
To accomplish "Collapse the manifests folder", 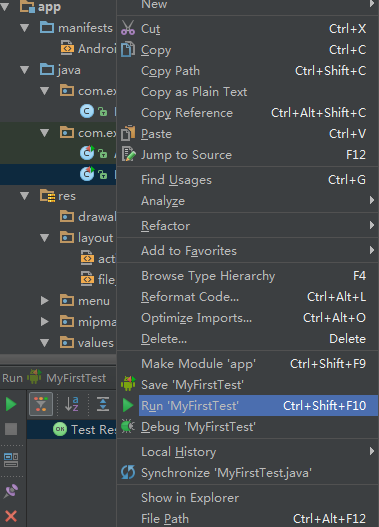I will point(25,28).
